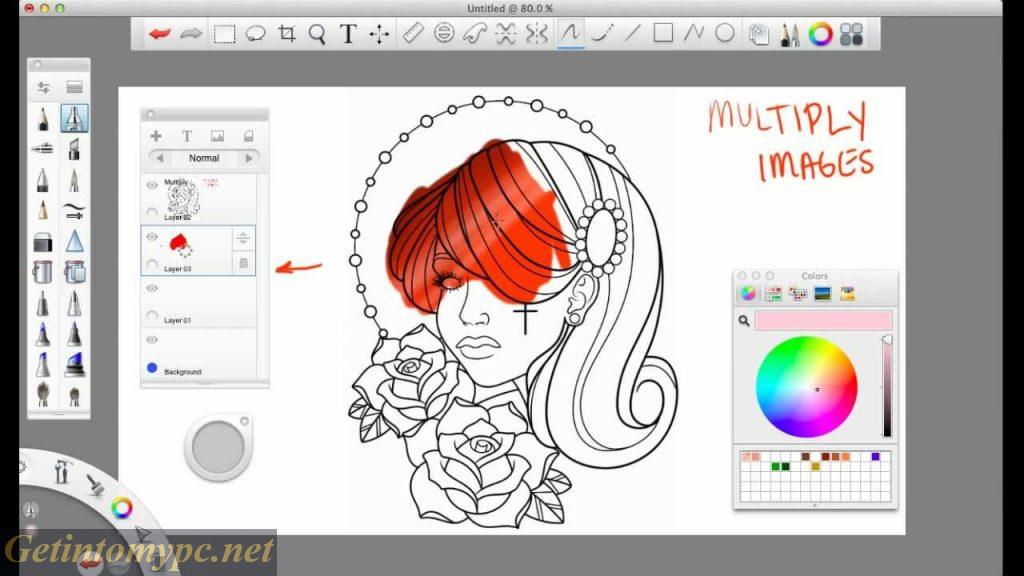Select the Pencil brush in brush palette
This screenshot has width=1024, height=576.
(x=43, y=119)
